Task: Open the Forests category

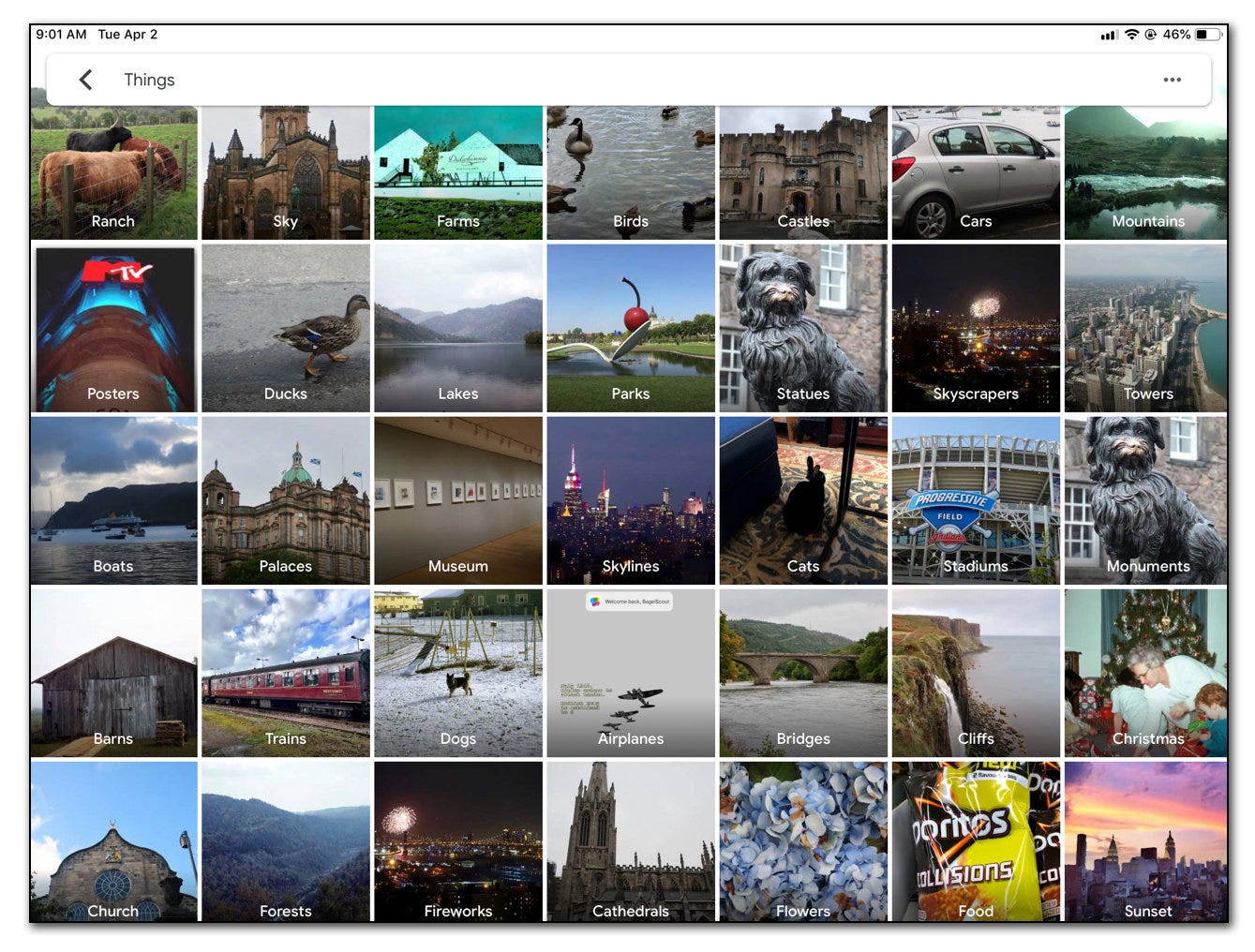Action: coord(286,841)
